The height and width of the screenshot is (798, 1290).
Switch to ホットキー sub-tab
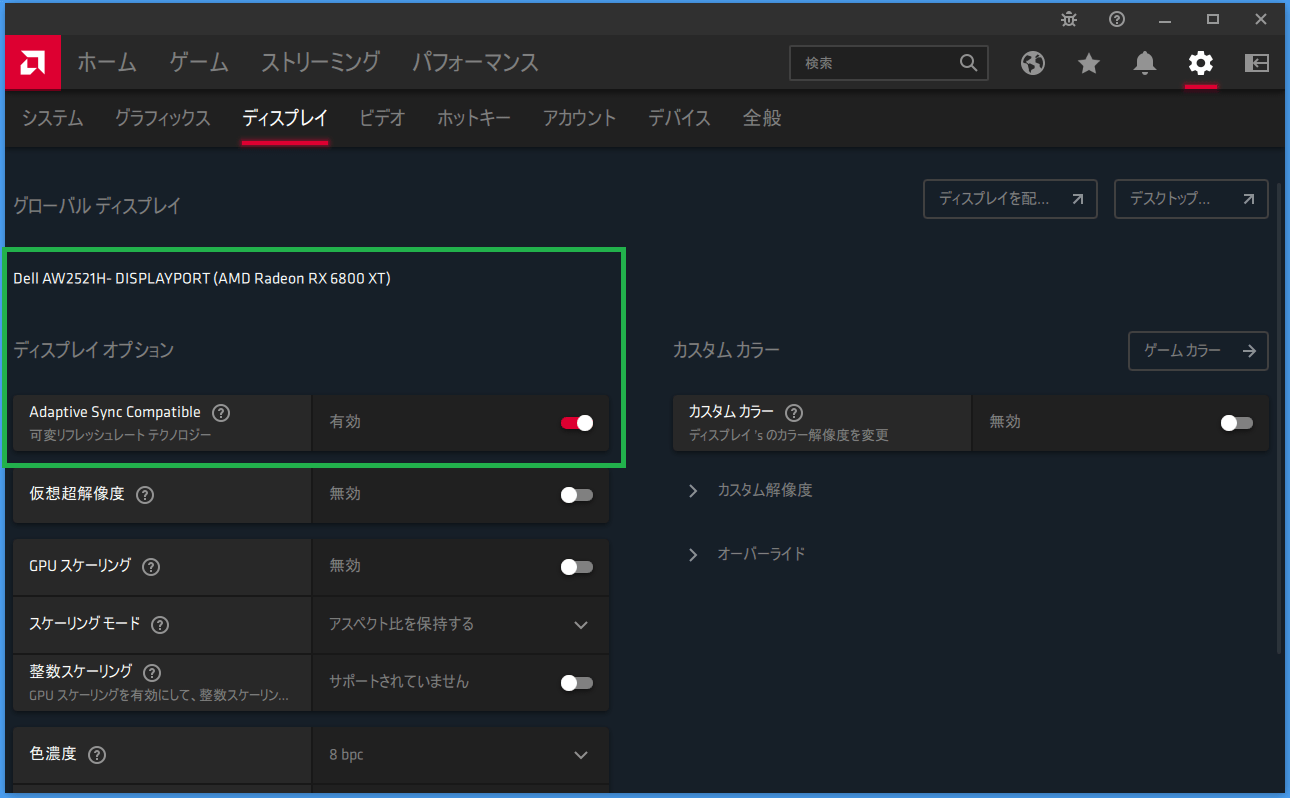click(x=474, y=118)
